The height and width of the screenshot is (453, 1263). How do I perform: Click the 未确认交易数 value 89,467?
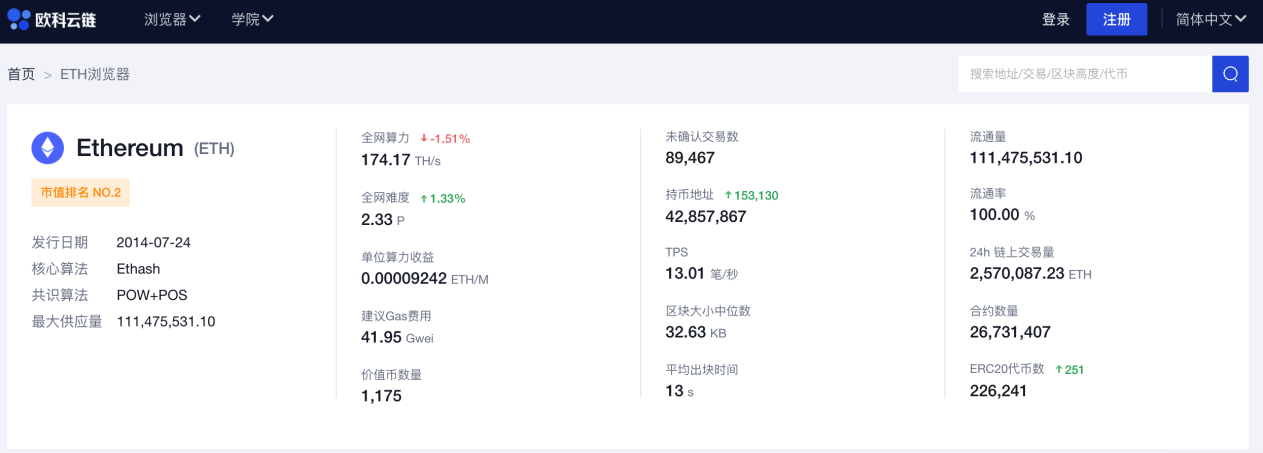pos(690,157)
